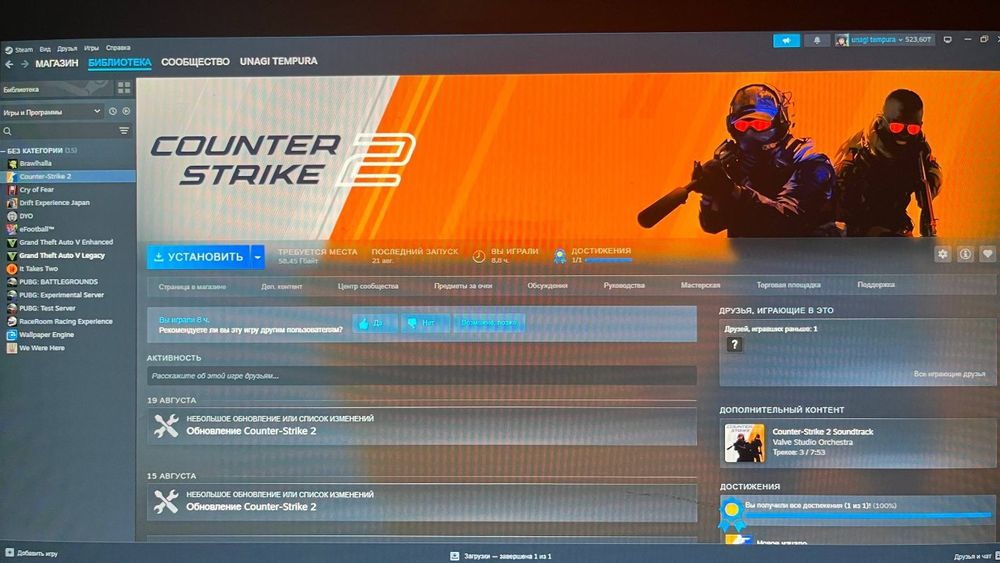Open the 15 August update wrench icon
This screenshot has width=1000, height=563.
pyautogui.click(x=166, y=501)
